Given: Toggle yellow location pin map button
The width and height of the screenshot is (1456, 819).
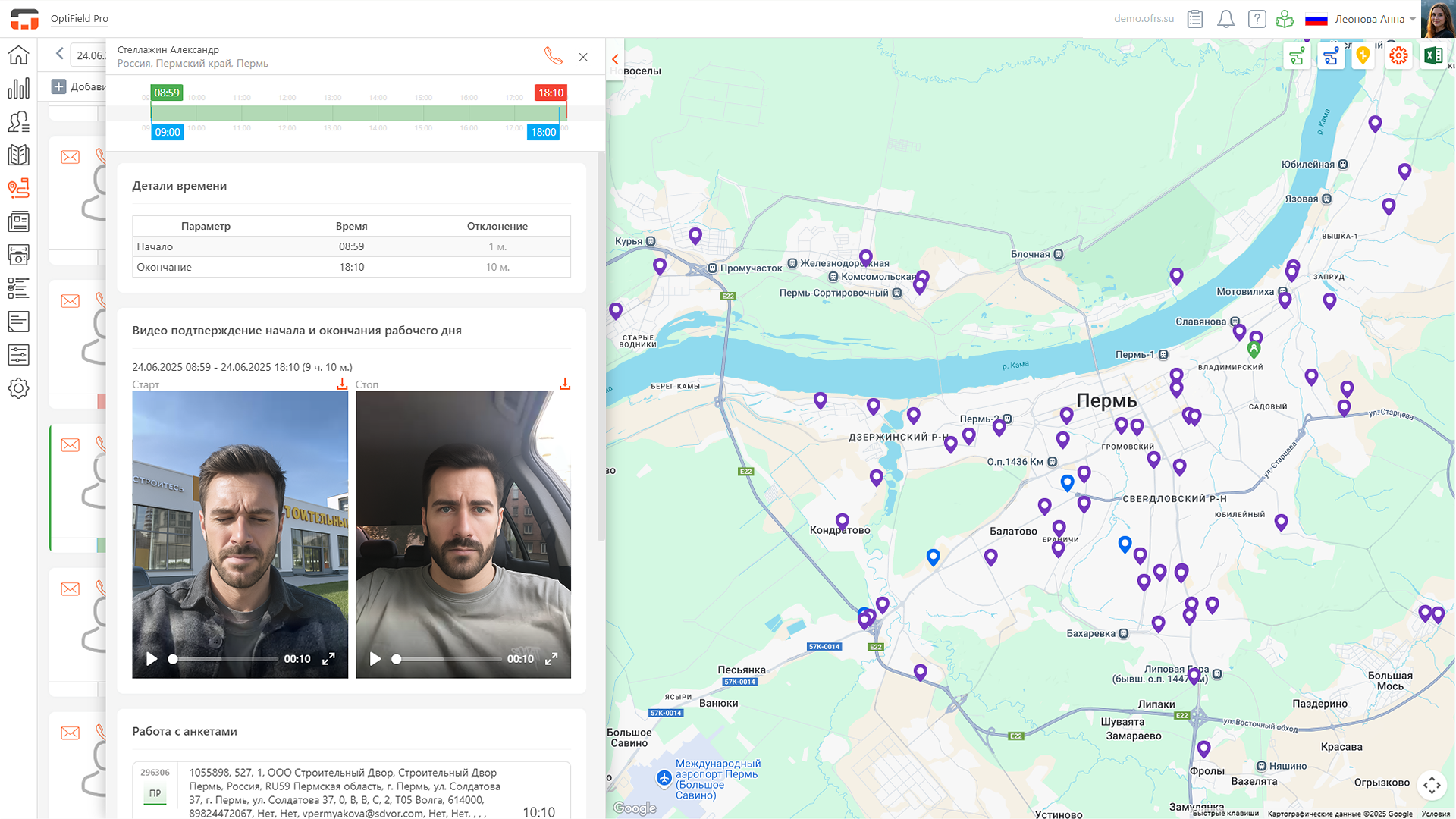Looking at the screenshot, I should (x=1363, y=56).
